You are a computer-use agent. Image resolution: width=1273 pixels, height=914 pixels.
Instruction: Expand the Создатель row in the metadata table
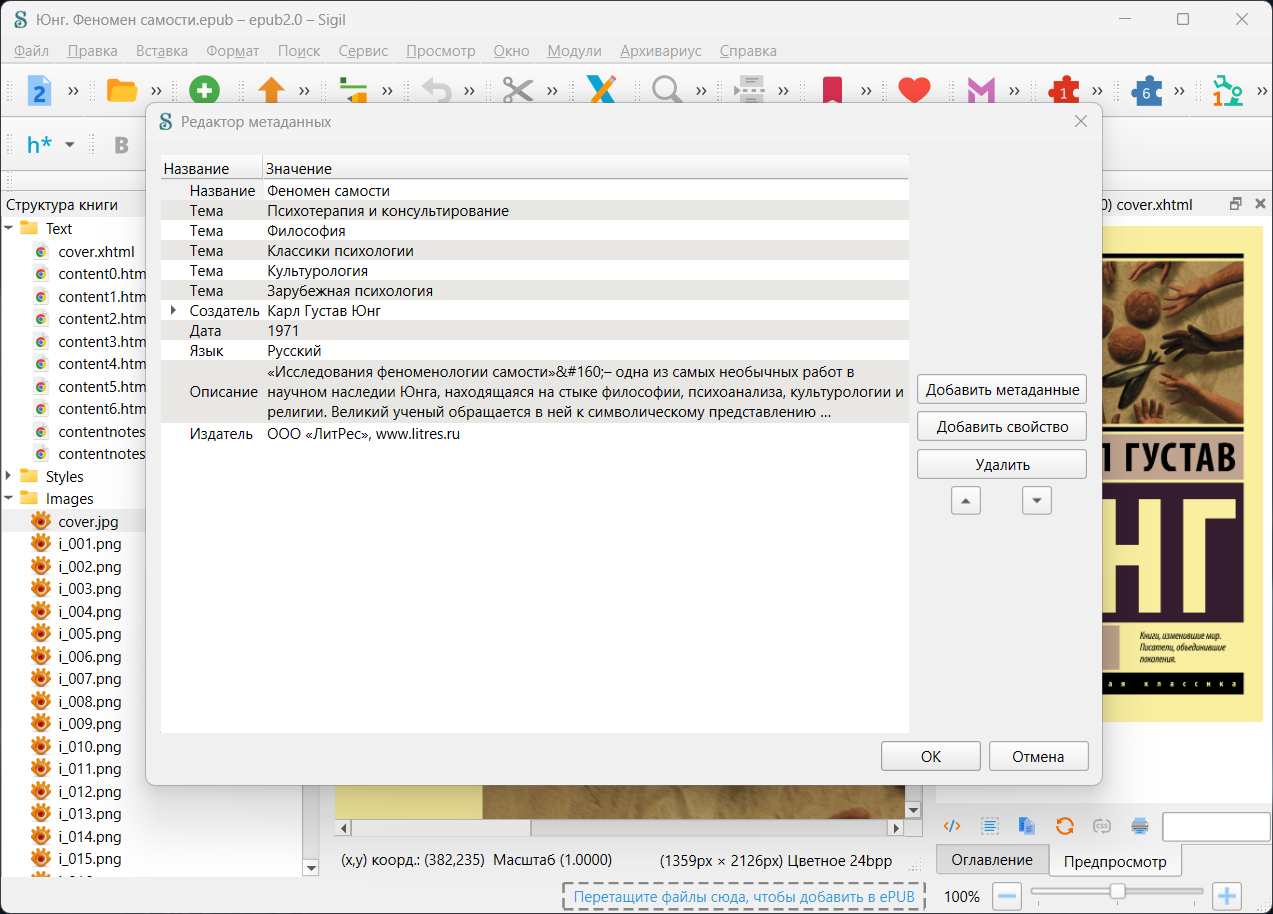click(x=175, y=311)
